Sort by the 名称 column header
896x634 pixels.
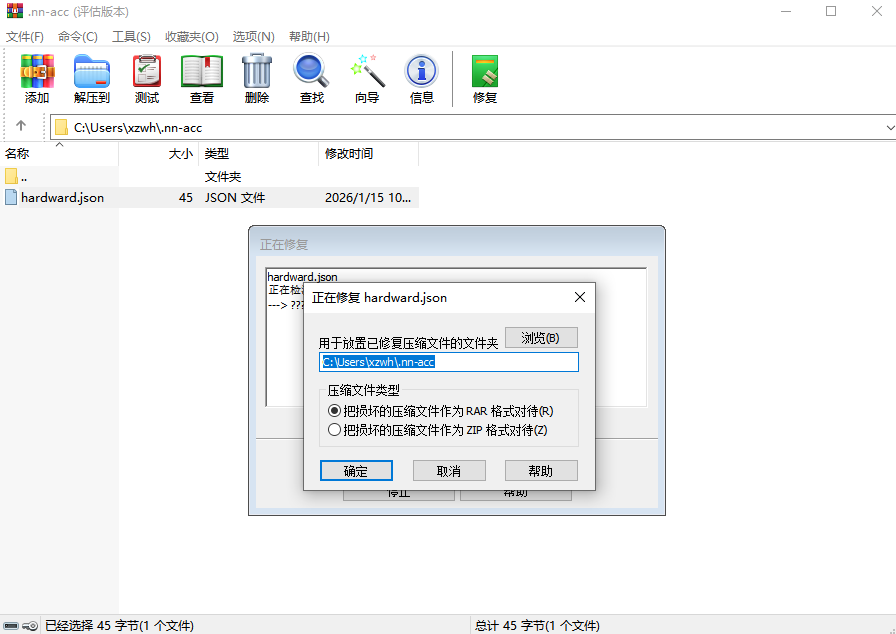pyautogui.click(x=59, y=154)
